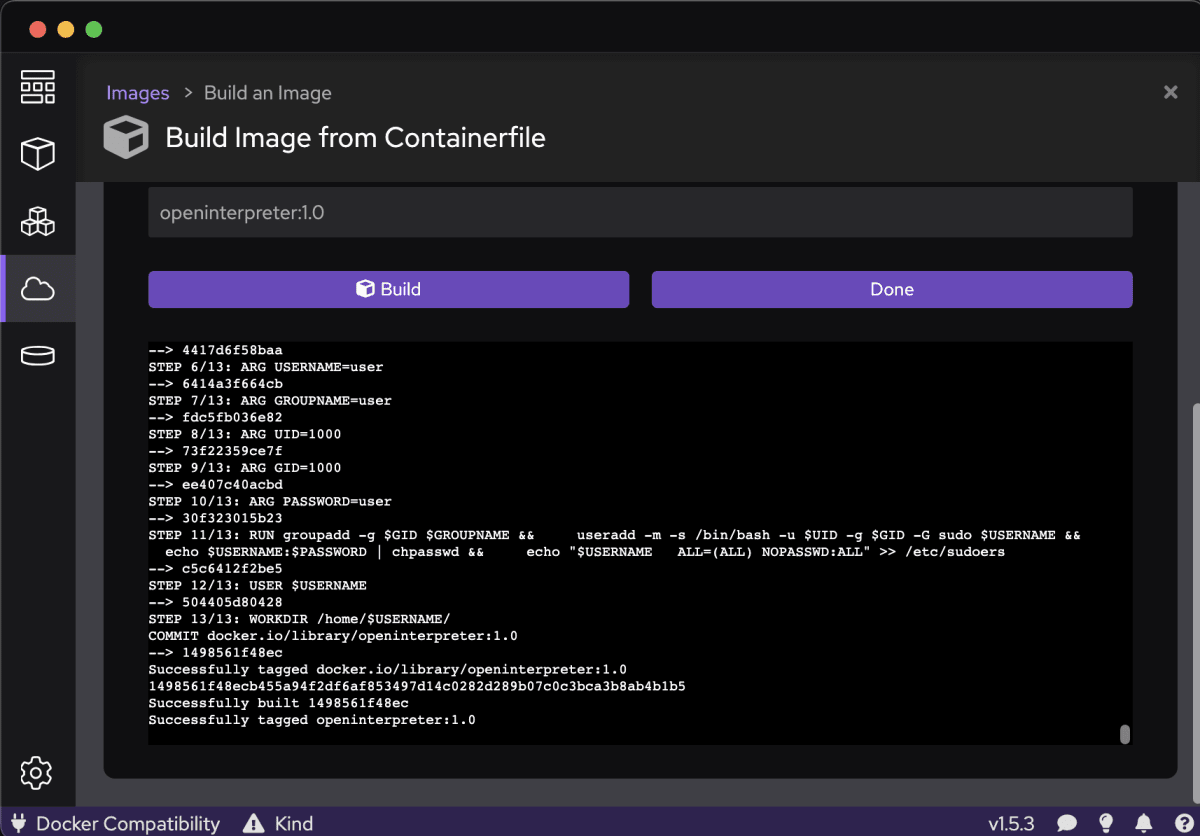
Task: Click log line 'STEP 12/13: USER $USERNAME'
Action: pos(258,585)
